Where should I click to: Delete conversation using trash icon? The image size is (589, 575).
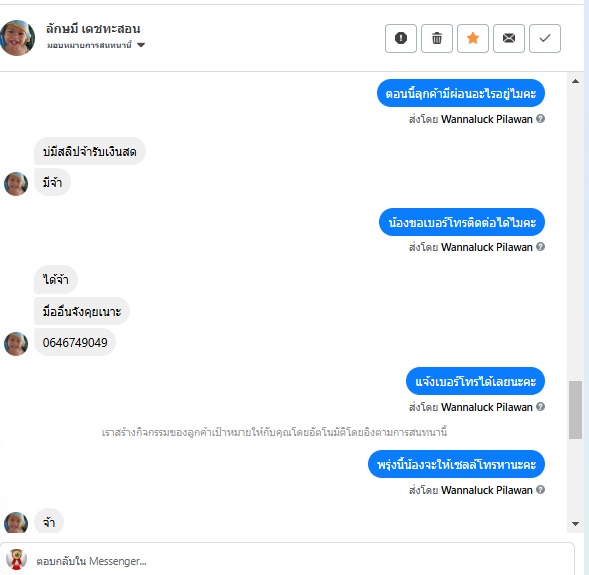pos(436,38)
